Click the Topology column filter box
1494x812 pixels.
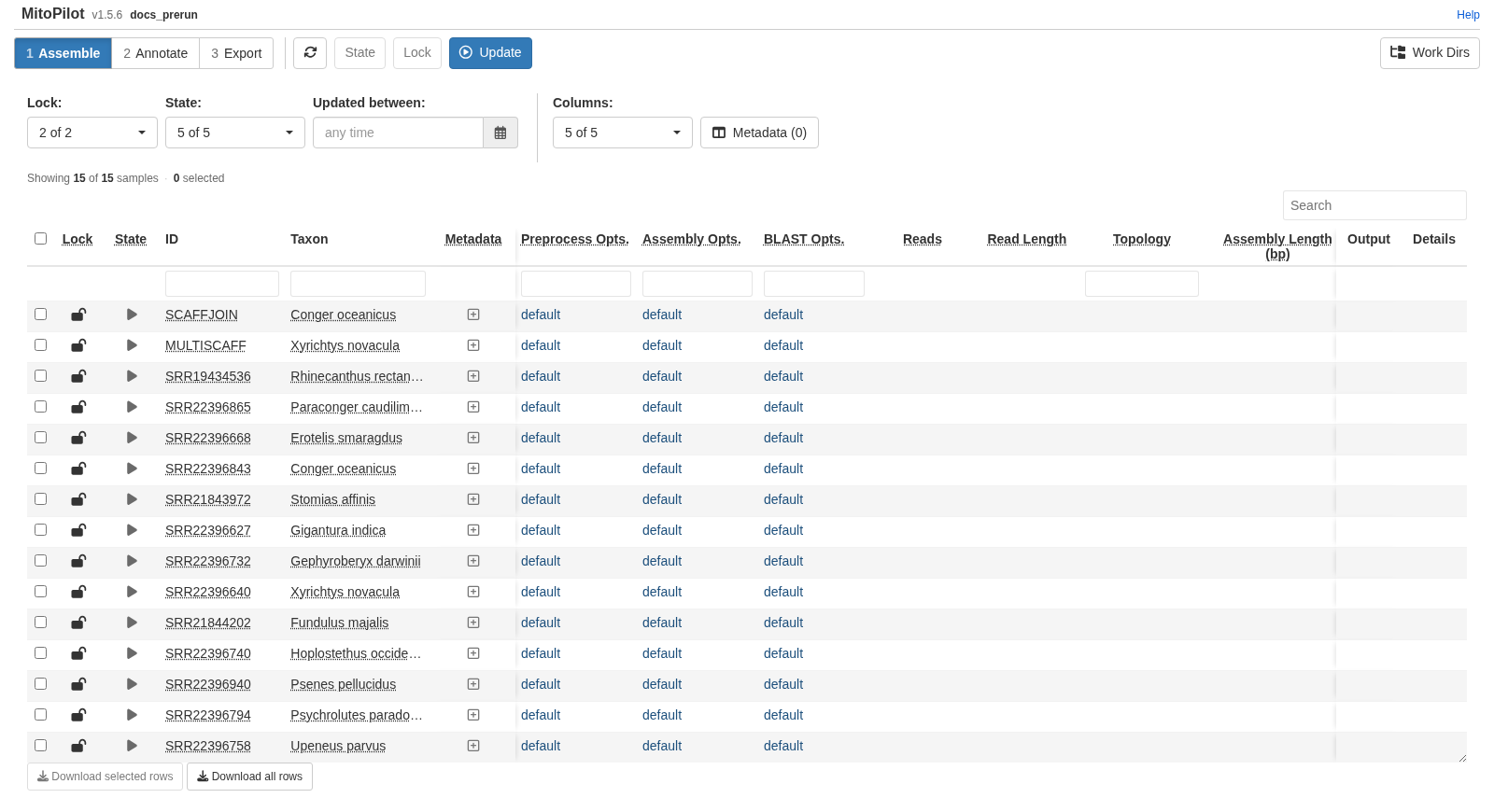pyautogui.click(x=1142, y=284)
